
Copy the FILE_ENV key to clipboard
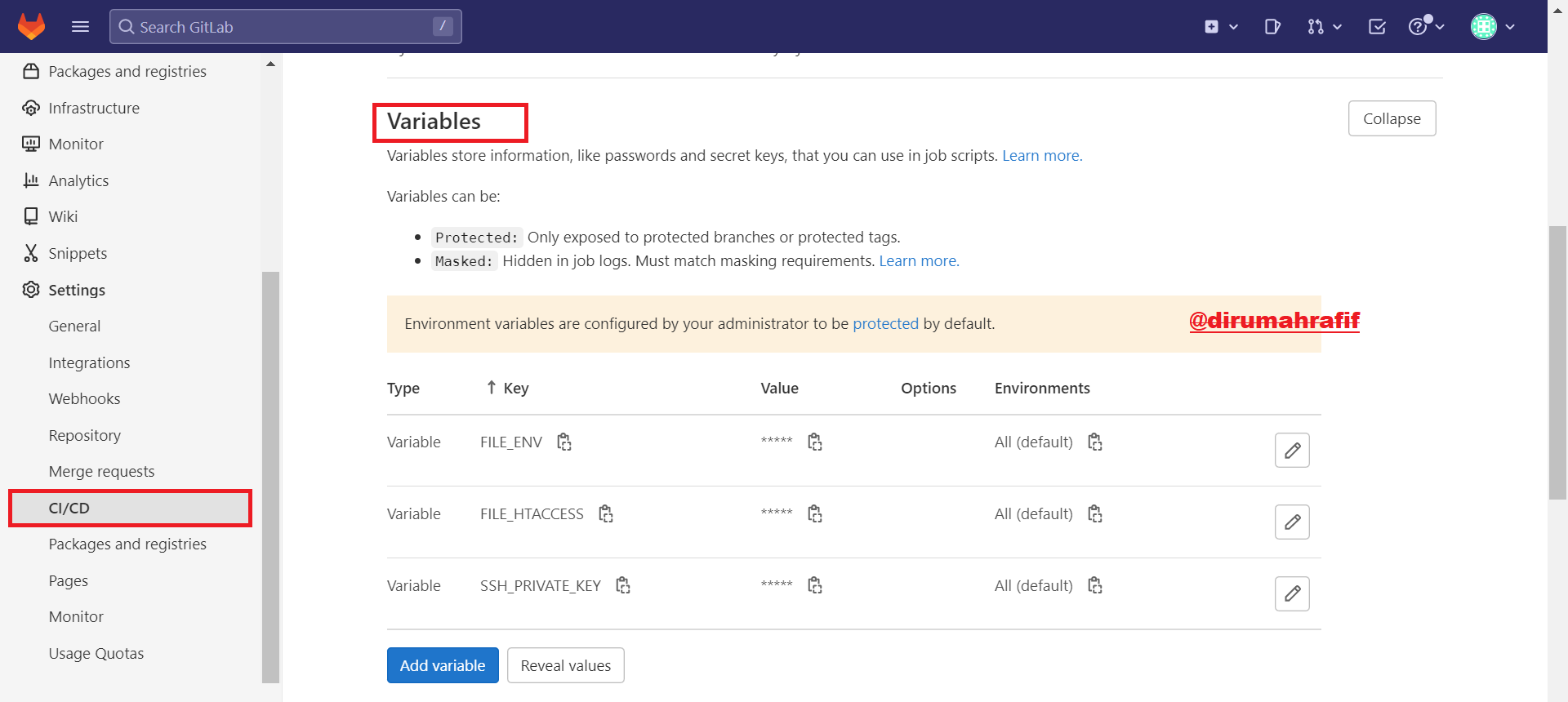point(564,442)
